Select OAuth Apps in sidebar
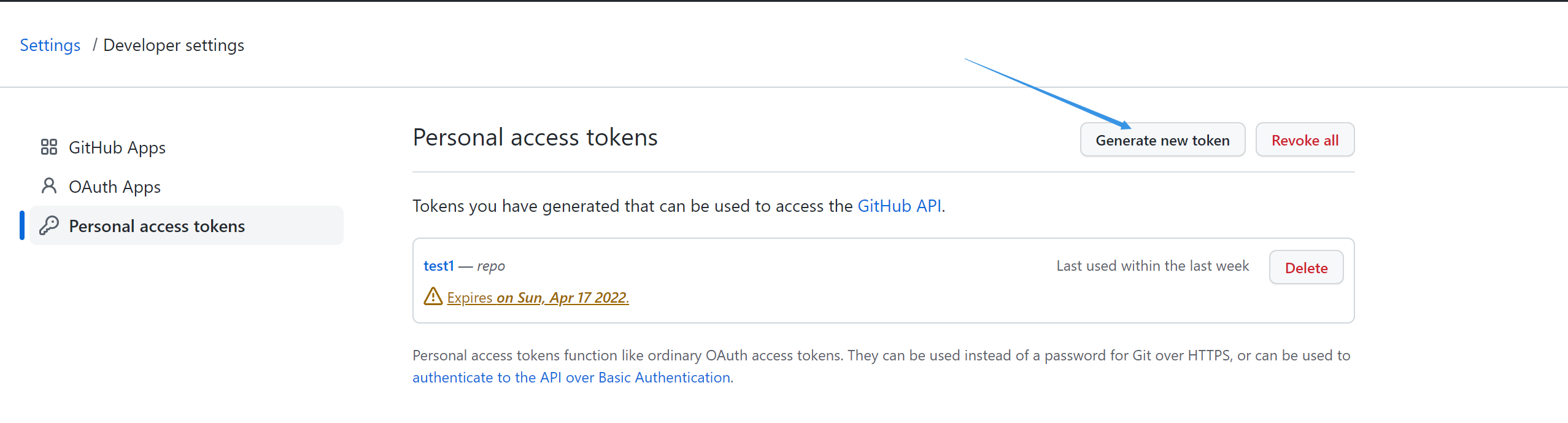Viewport: 1568px width, 423px height. (114, 187)
